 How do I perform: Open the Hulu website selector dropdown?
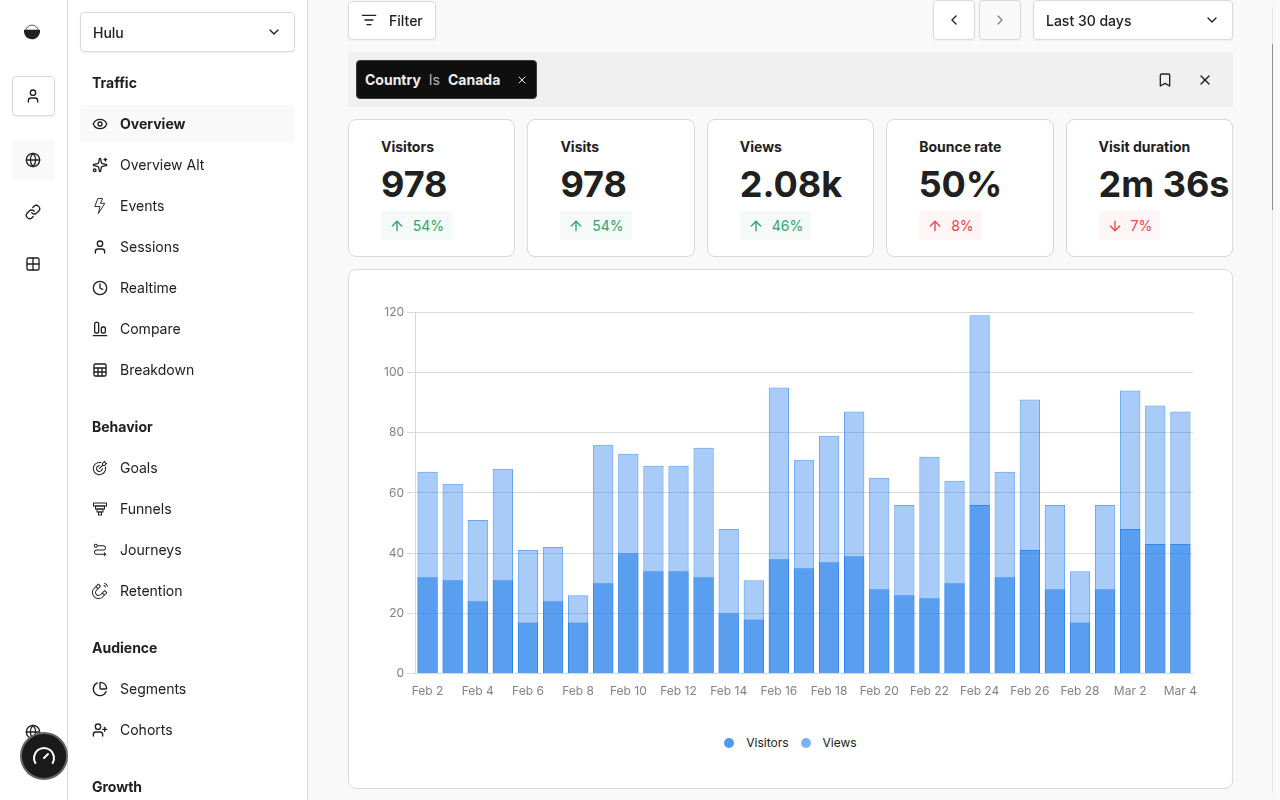187,32
